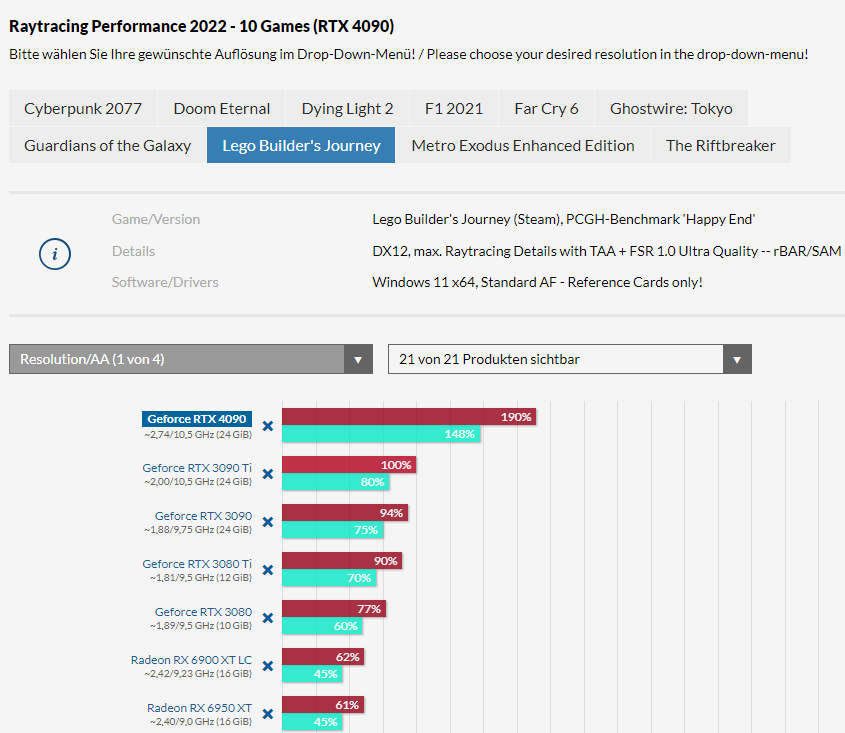
Task: Click the turquoise 148% bar of RTX 4090
Action: click(381, 434)
